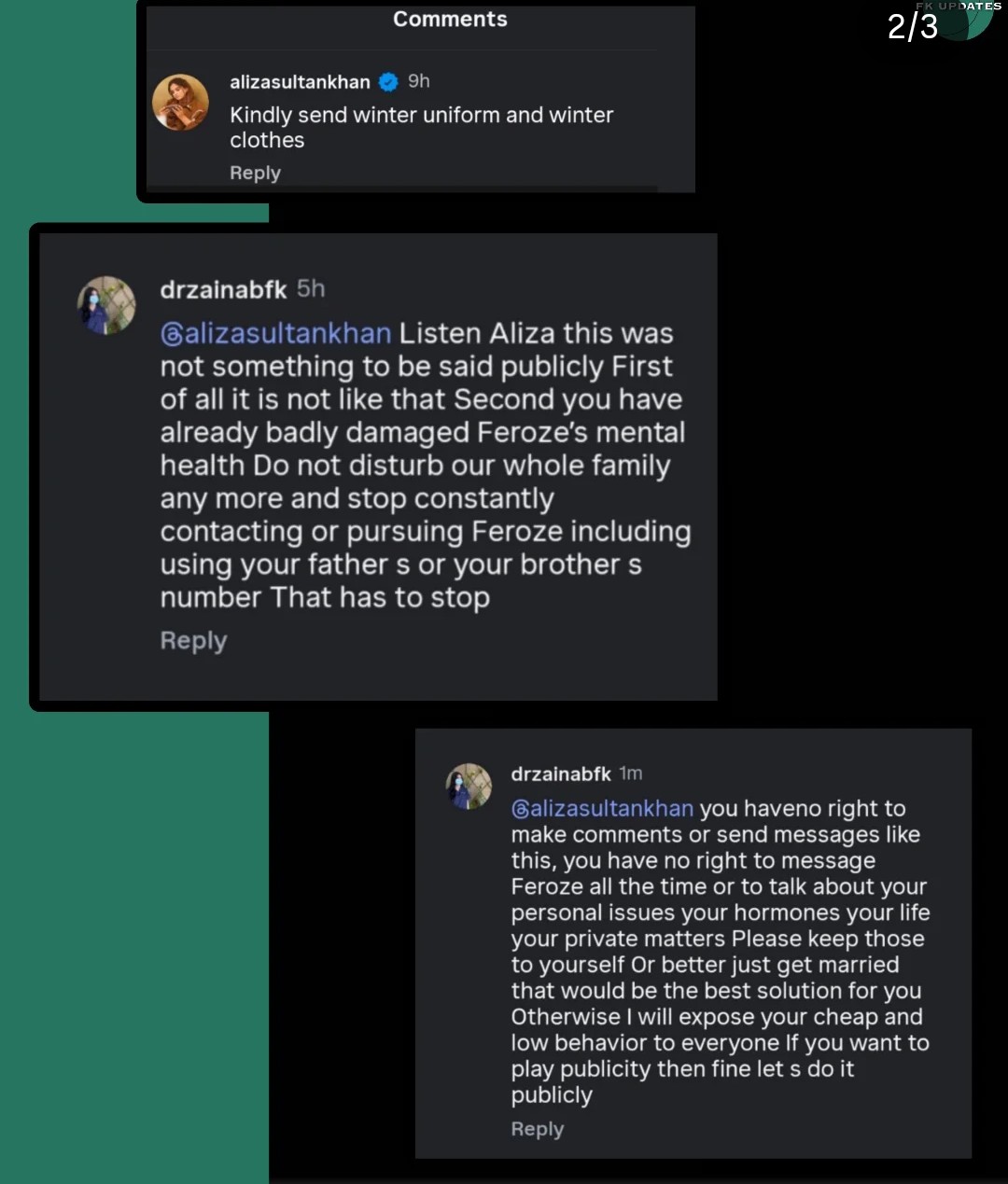Image resolution: width=1008 pixels, height=1184 pixels.
Task: Reply to the "get married" comment
Action: coord(537,1129)
